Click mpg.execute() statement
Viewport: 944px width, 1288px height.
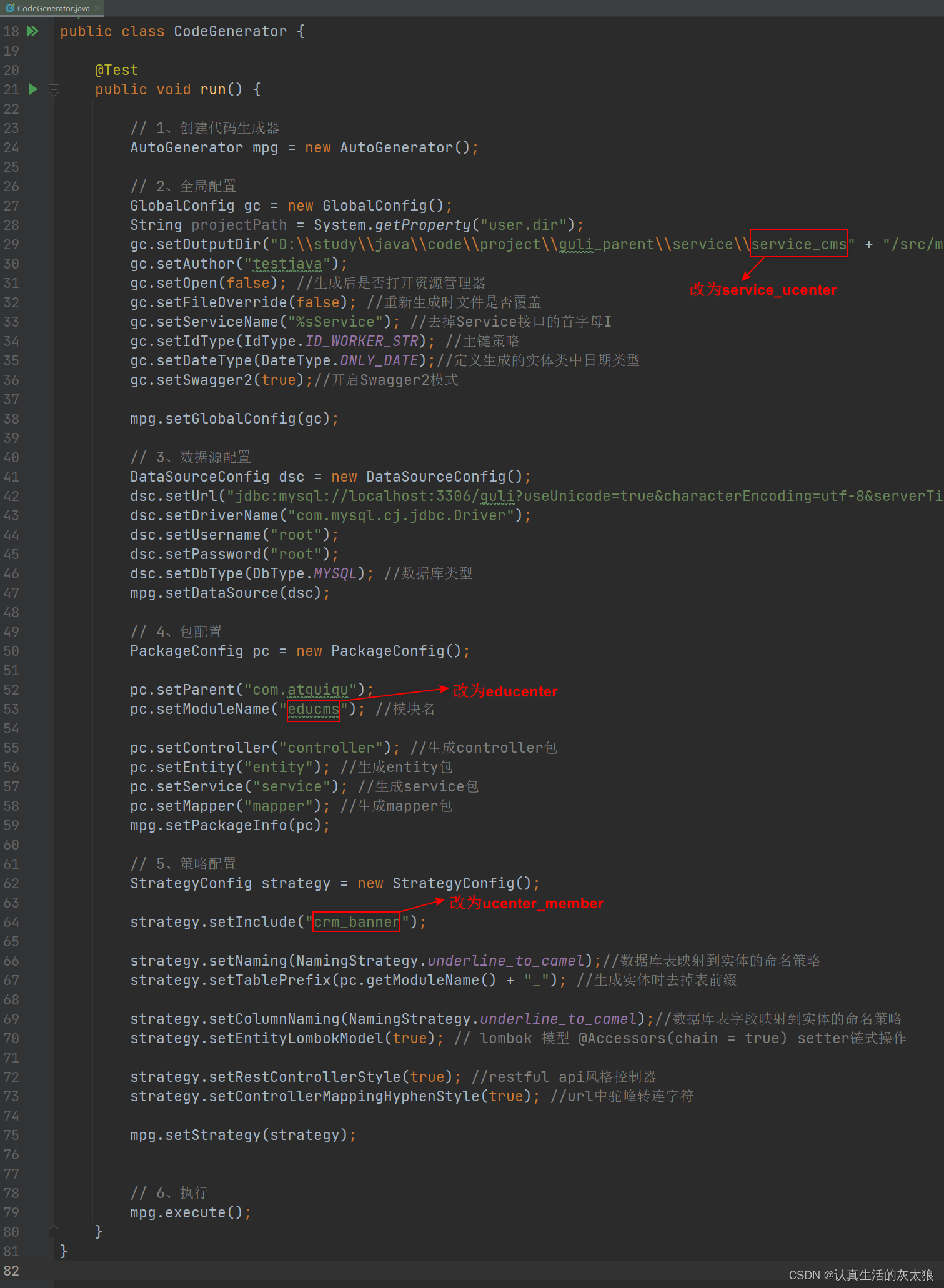pos(191,1212)
